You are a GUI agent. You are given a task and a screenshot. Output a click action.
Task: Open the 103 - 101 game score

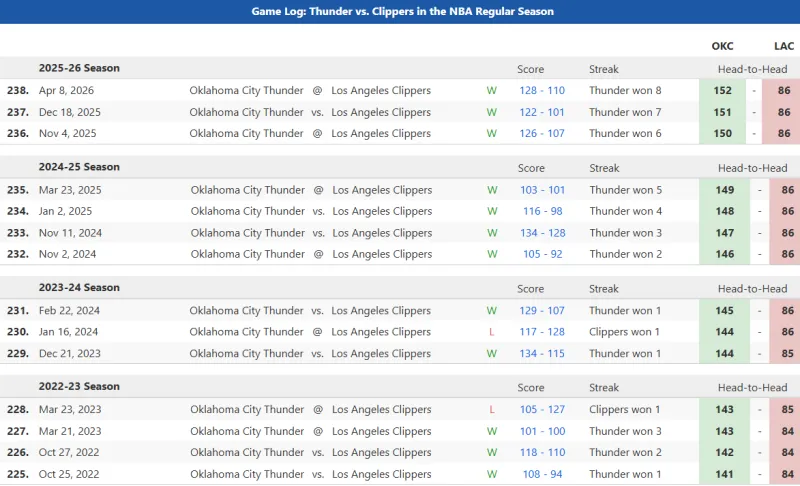542,190
